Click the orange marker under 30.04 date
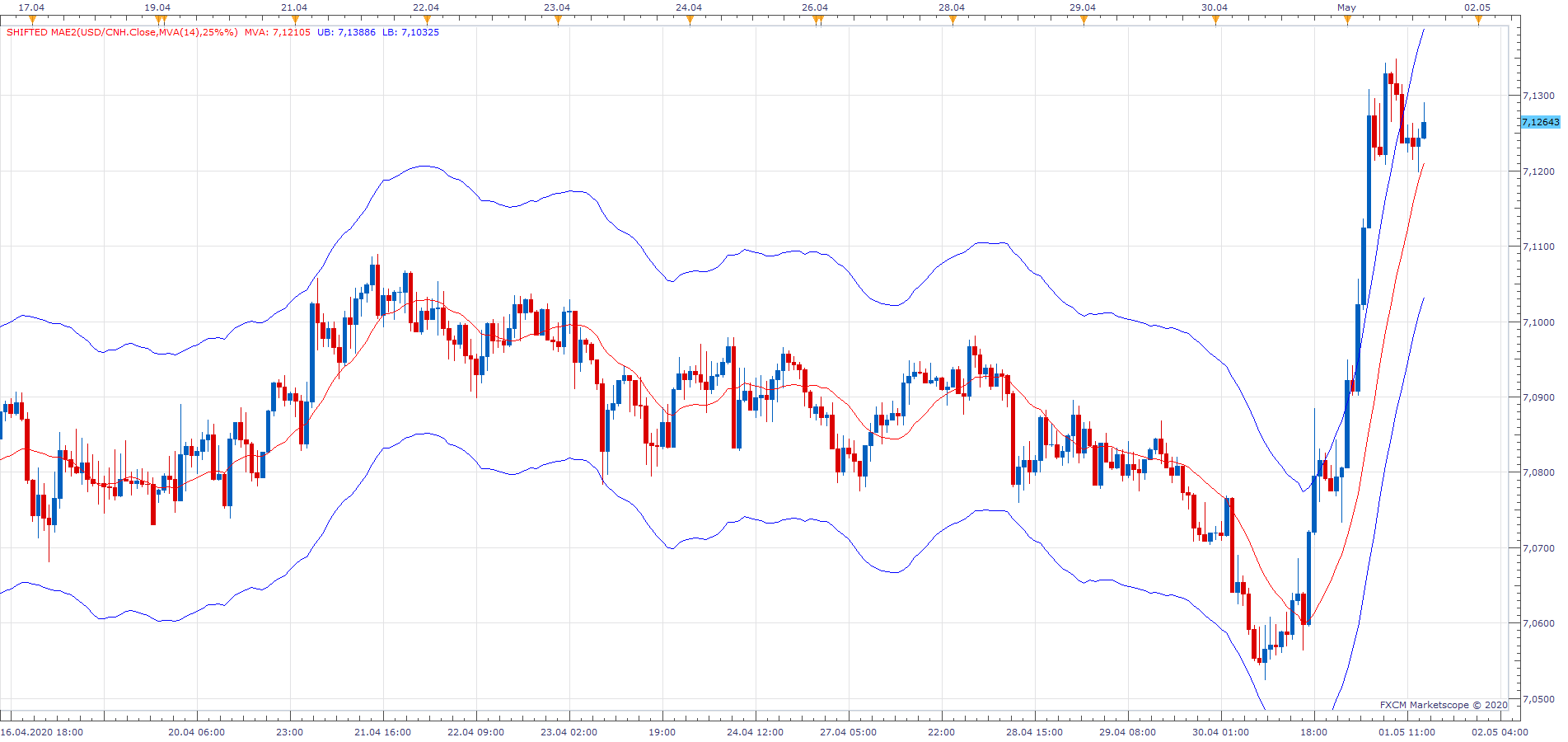Viewport: 1568px width, 742px height. tap(1215, 20)
